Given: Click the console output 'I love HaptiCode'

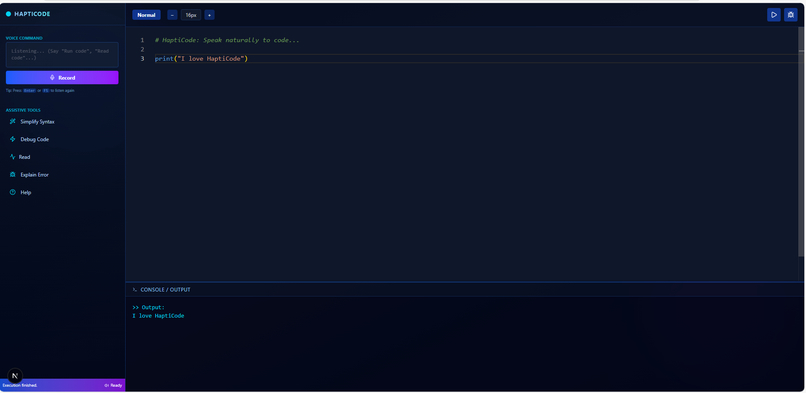Looking at the screenshot, I should tap(158, 316).
